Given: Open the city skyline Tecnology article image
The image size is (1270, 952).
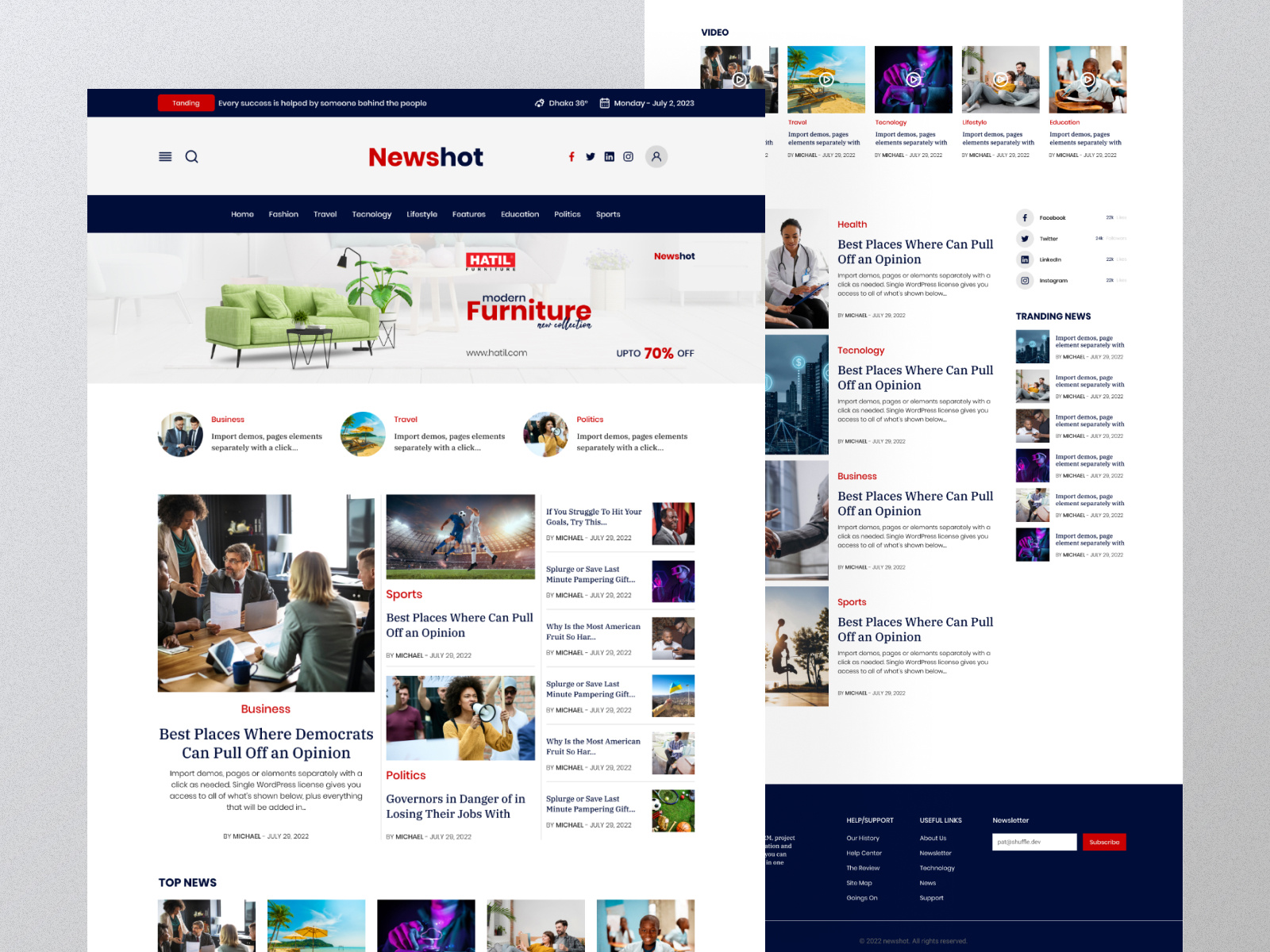Looking at the screenshot, I should (x=797, y=394).
